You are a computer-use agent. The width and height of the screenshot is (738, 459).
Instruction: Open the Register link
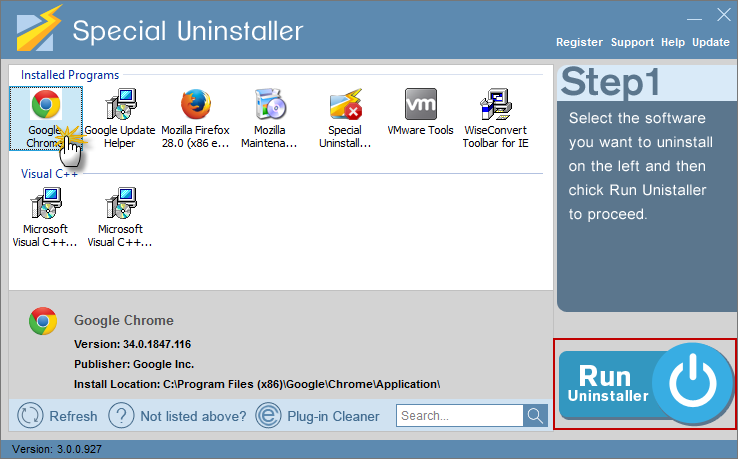(x=579, y=42)
